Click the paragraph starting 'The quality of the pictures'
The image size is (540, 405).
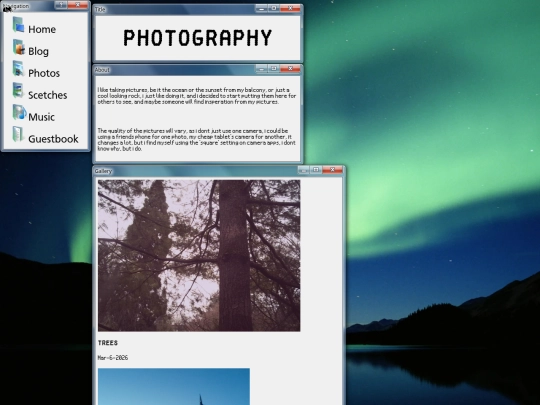point(196,139)
